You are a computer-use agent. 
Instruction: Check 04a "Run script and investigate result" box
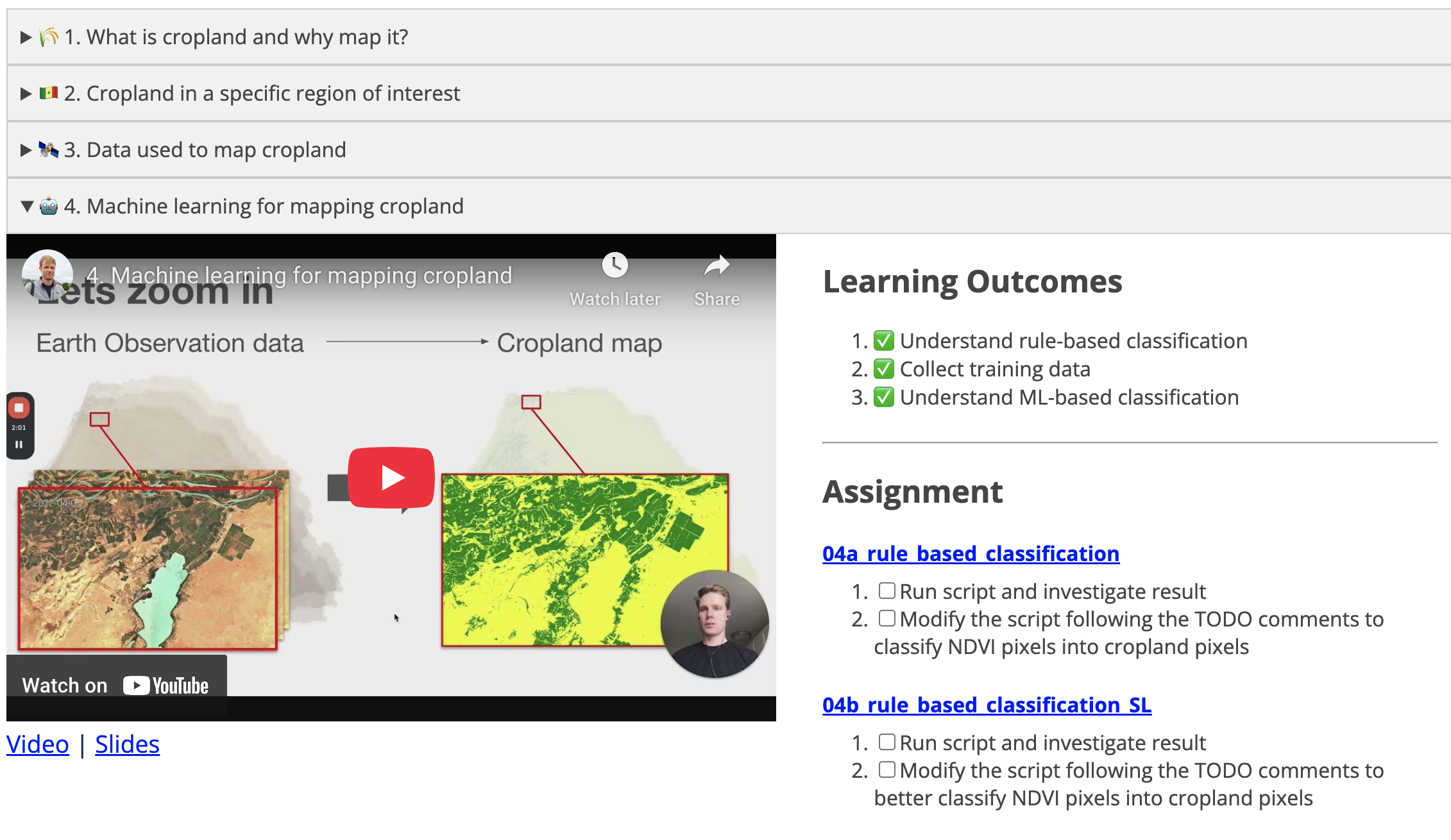coord(887,591)
